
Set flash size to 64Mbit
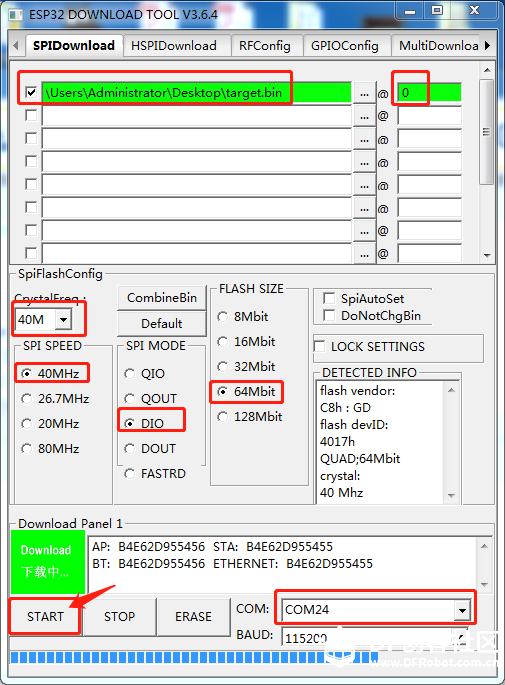(246, 391)
